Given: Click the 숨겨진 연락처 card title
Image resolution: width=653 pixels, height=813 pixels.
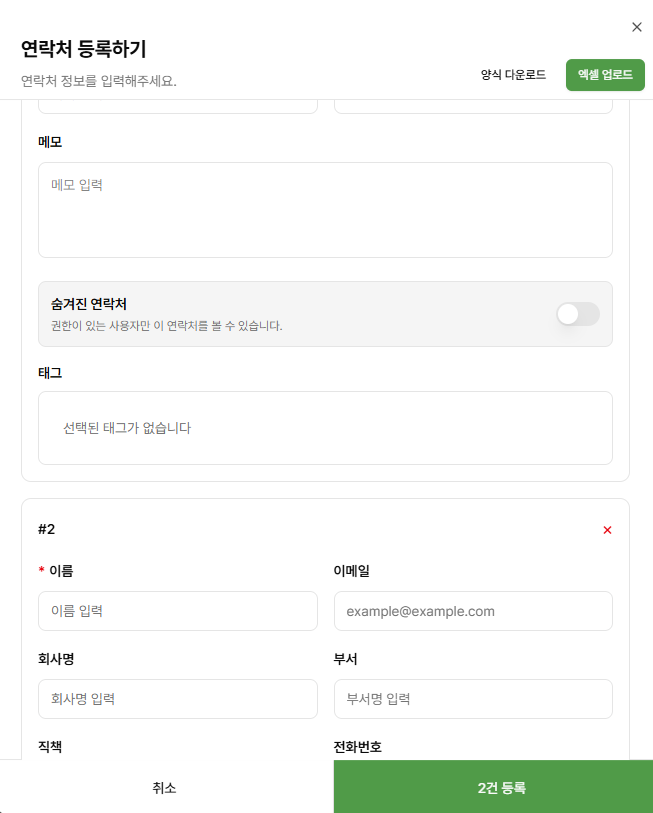Looking at the screenshot, I should [x=89, y=304].
